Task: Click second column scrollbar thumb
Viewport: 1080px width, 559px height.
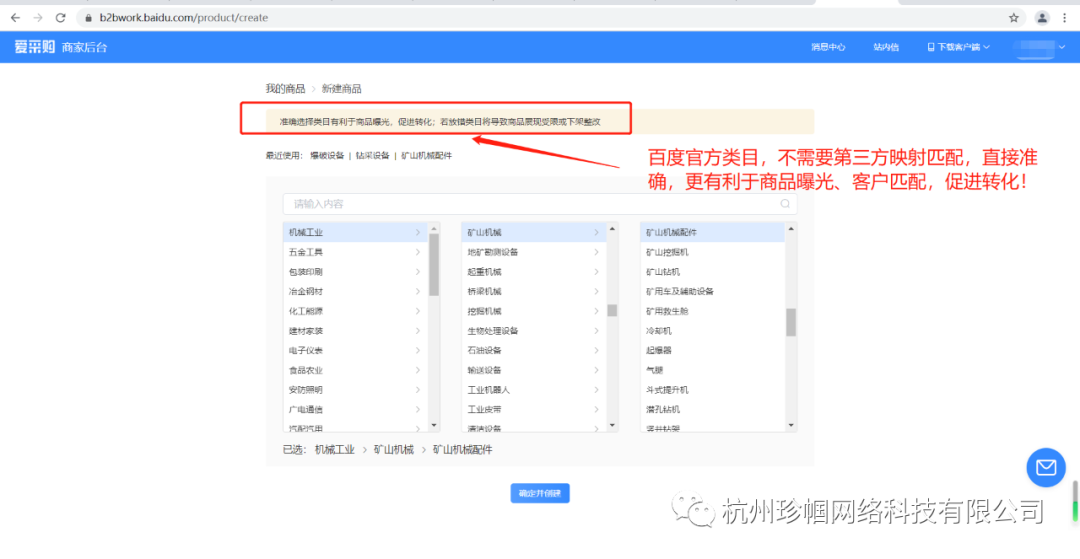Action: (612, 310)
